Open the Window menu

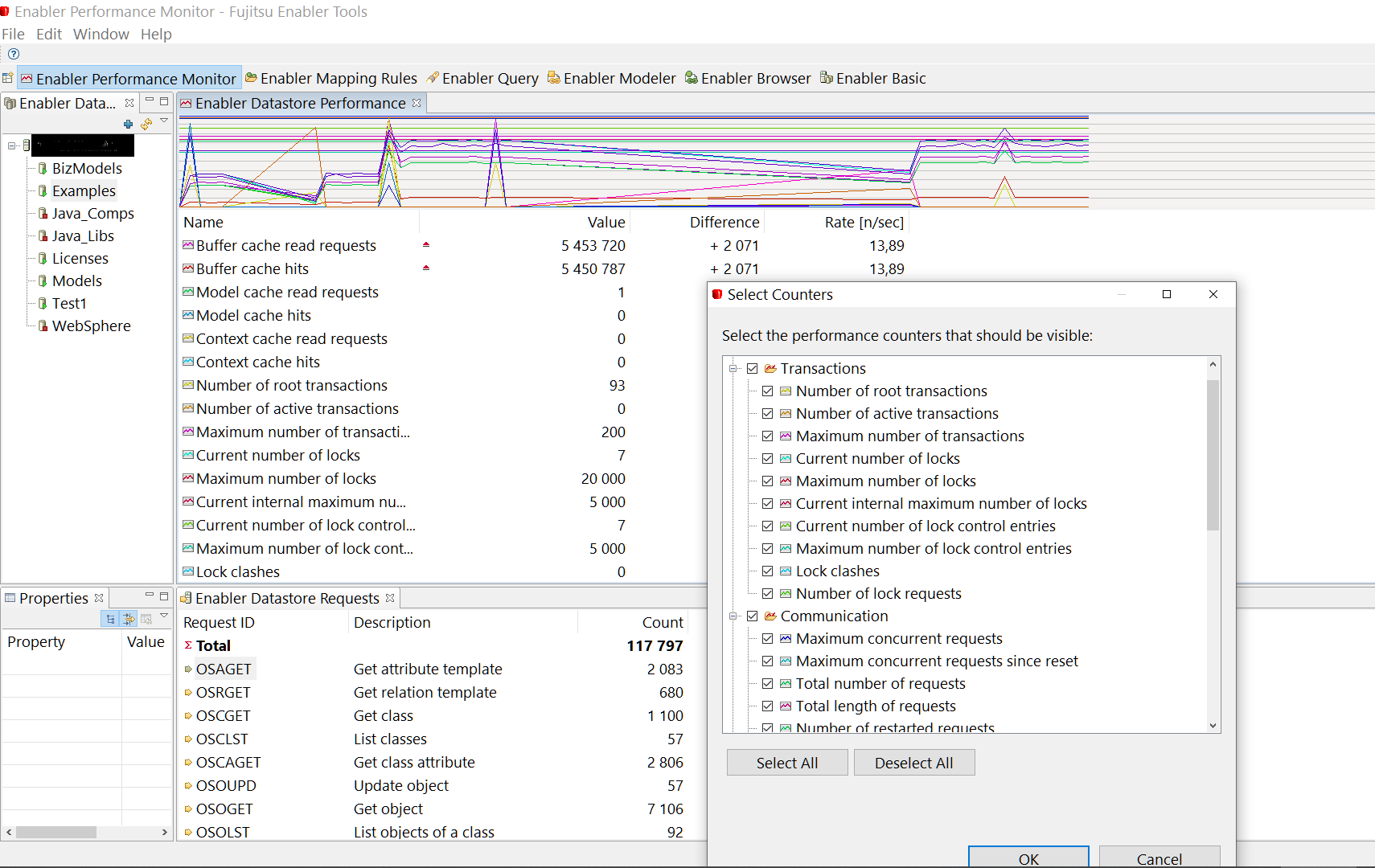(x=101, y=34)
